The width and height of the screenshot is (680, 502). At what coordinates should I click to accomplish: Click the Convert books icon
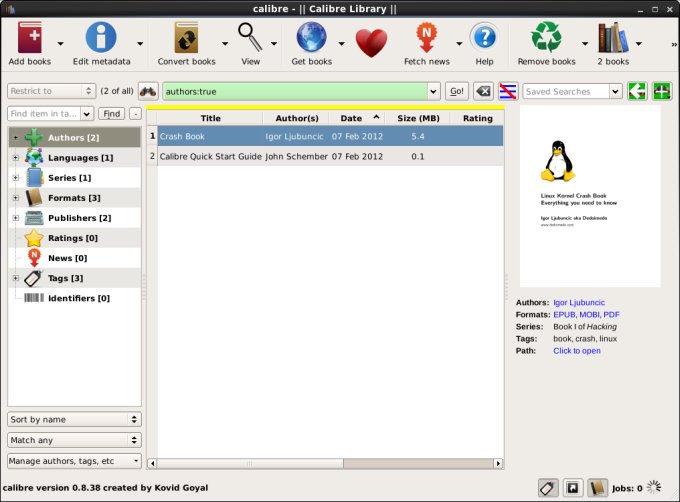point(186,37)
